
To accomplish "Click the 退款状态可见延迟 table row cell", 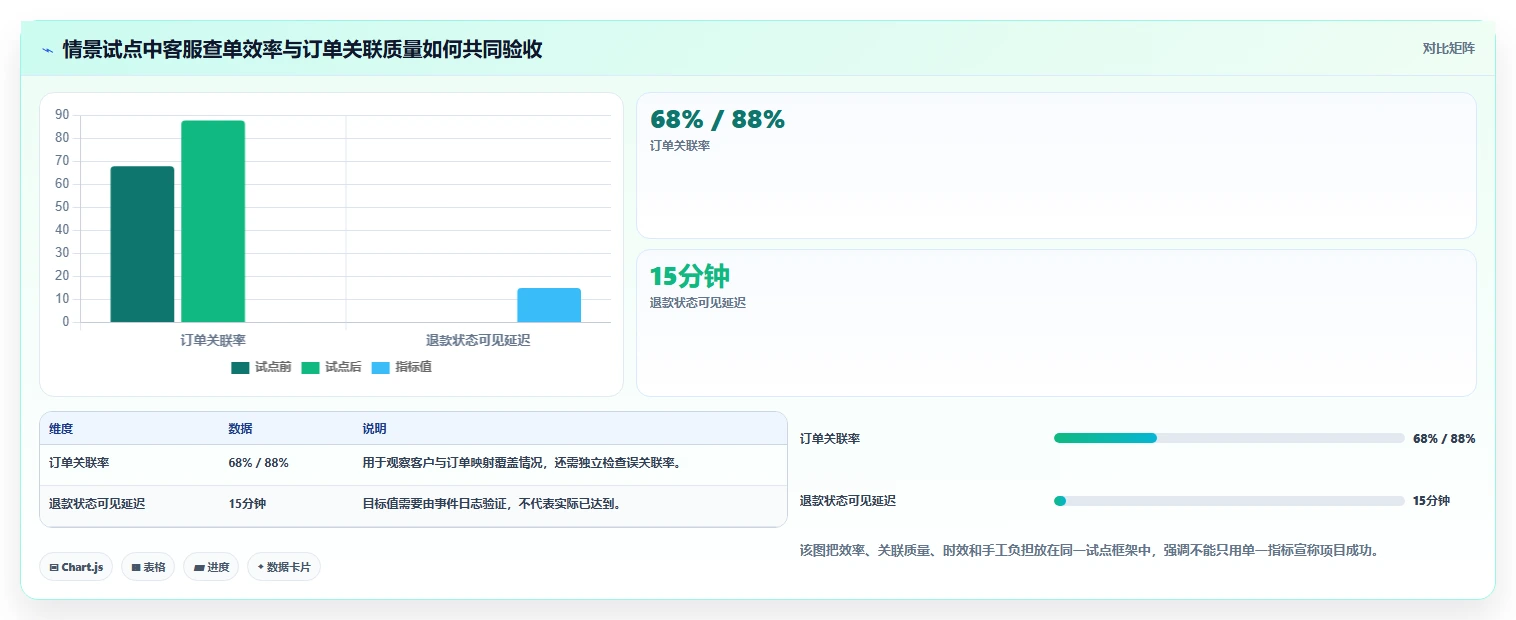I will pyautogui.click(x=97, y=504).
